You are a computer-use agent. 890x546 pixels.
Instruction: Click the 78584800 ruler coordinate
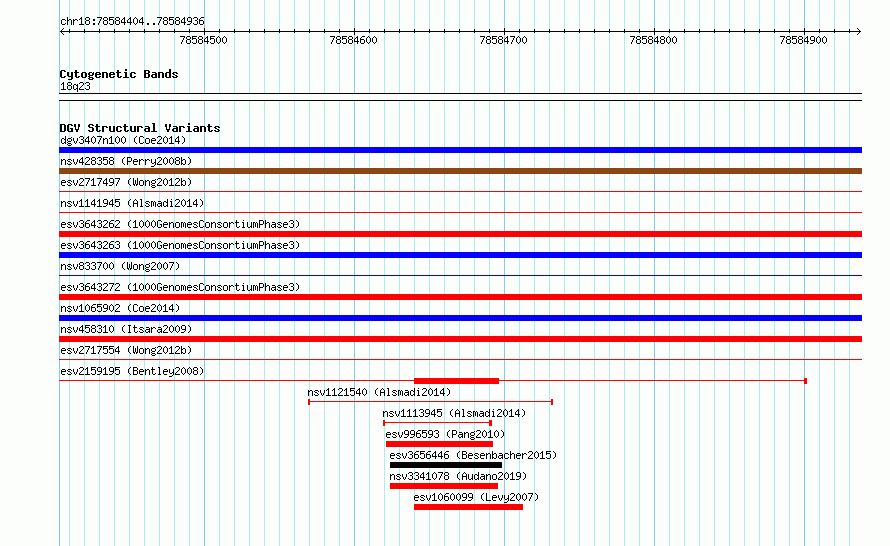tap(653, 40)
